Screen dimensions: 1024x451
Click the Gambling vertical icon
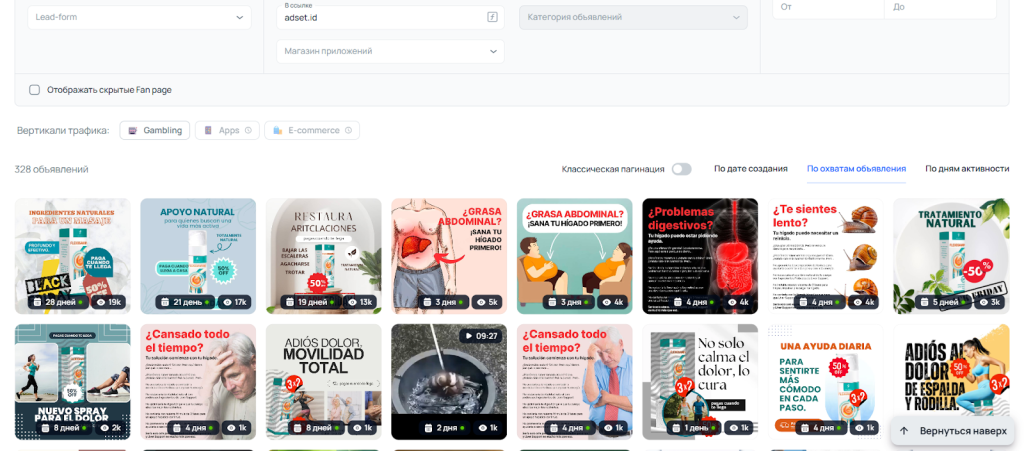coord(132,130)
